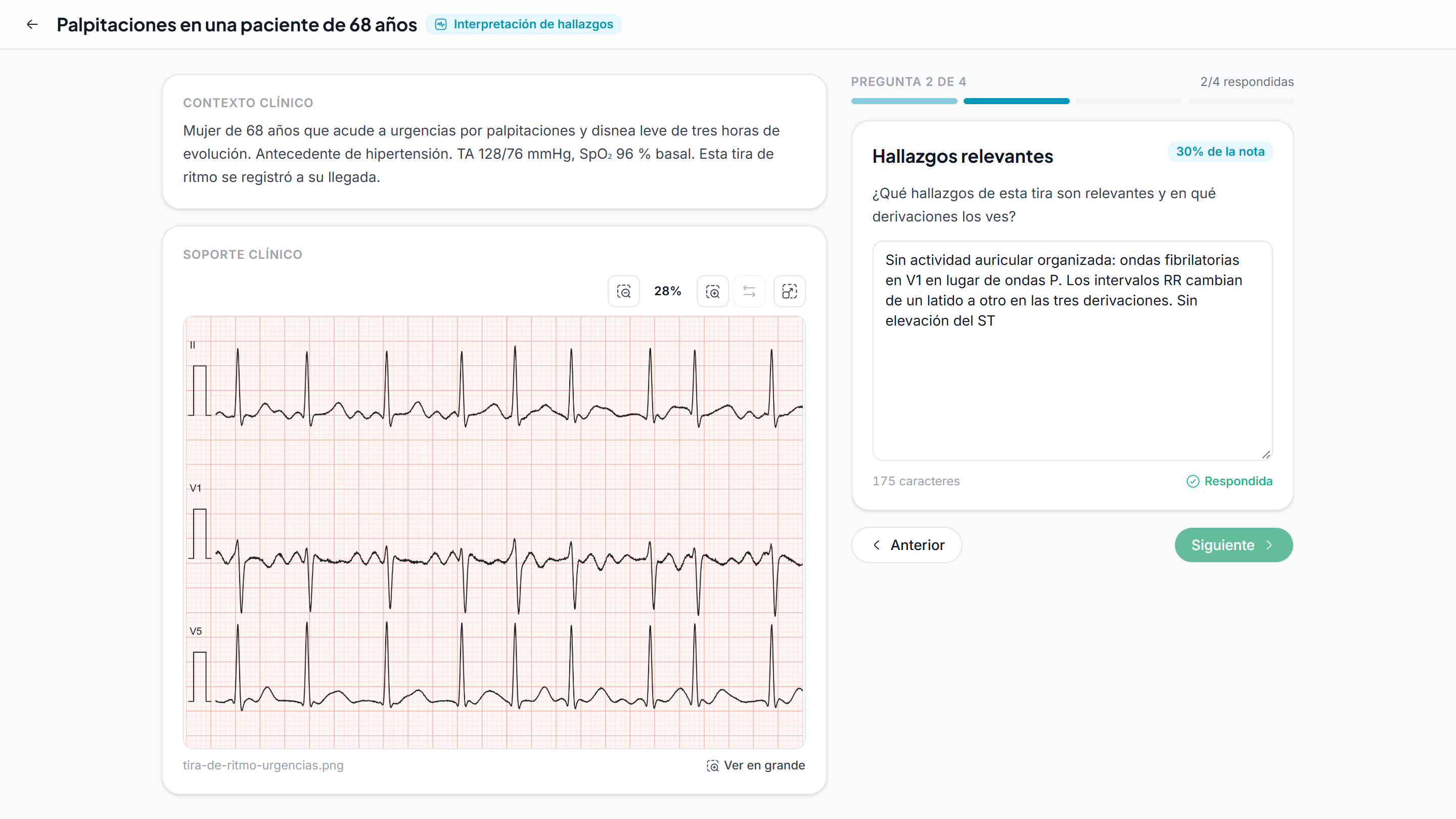
Task: Click the 30% de la nota badge
Action: 1220,152
